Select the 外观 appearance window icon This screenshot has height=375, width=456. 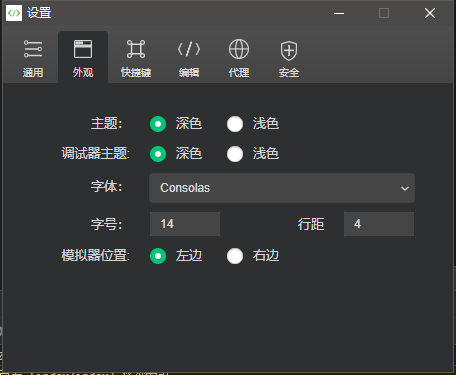coord(83,49)
